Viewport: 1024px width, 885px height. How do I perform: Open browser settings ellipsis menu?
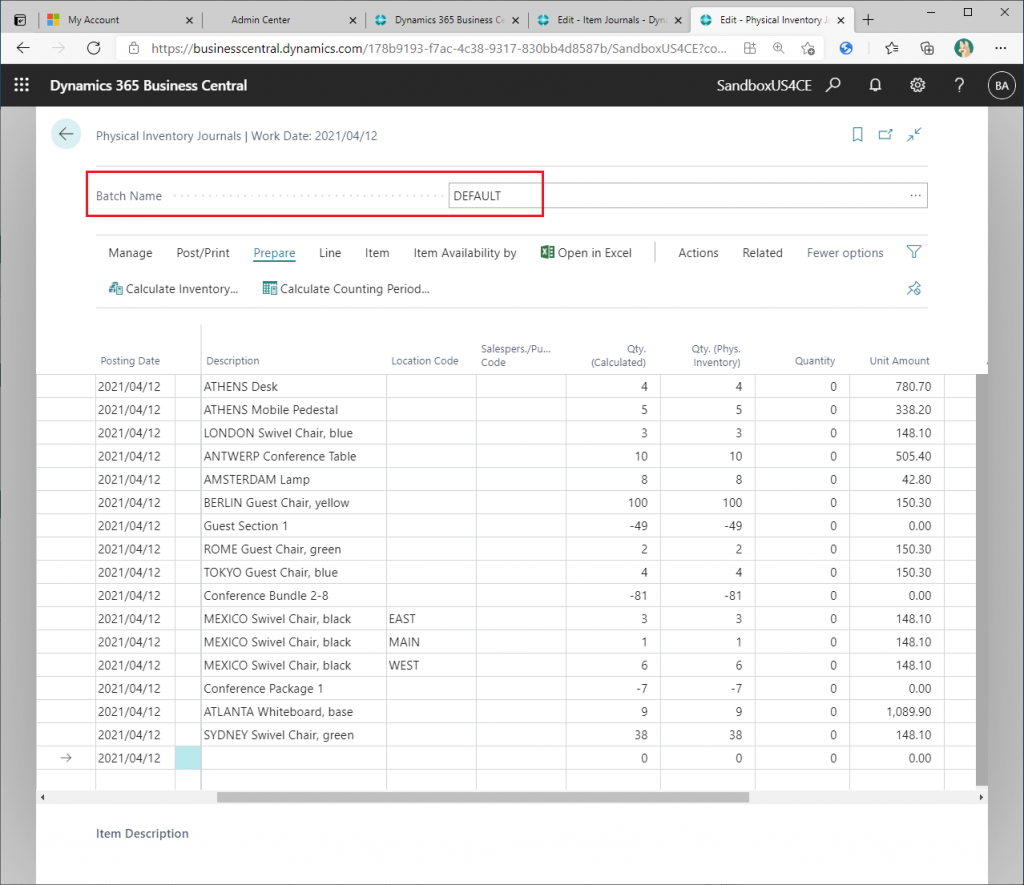point(1000,48)
